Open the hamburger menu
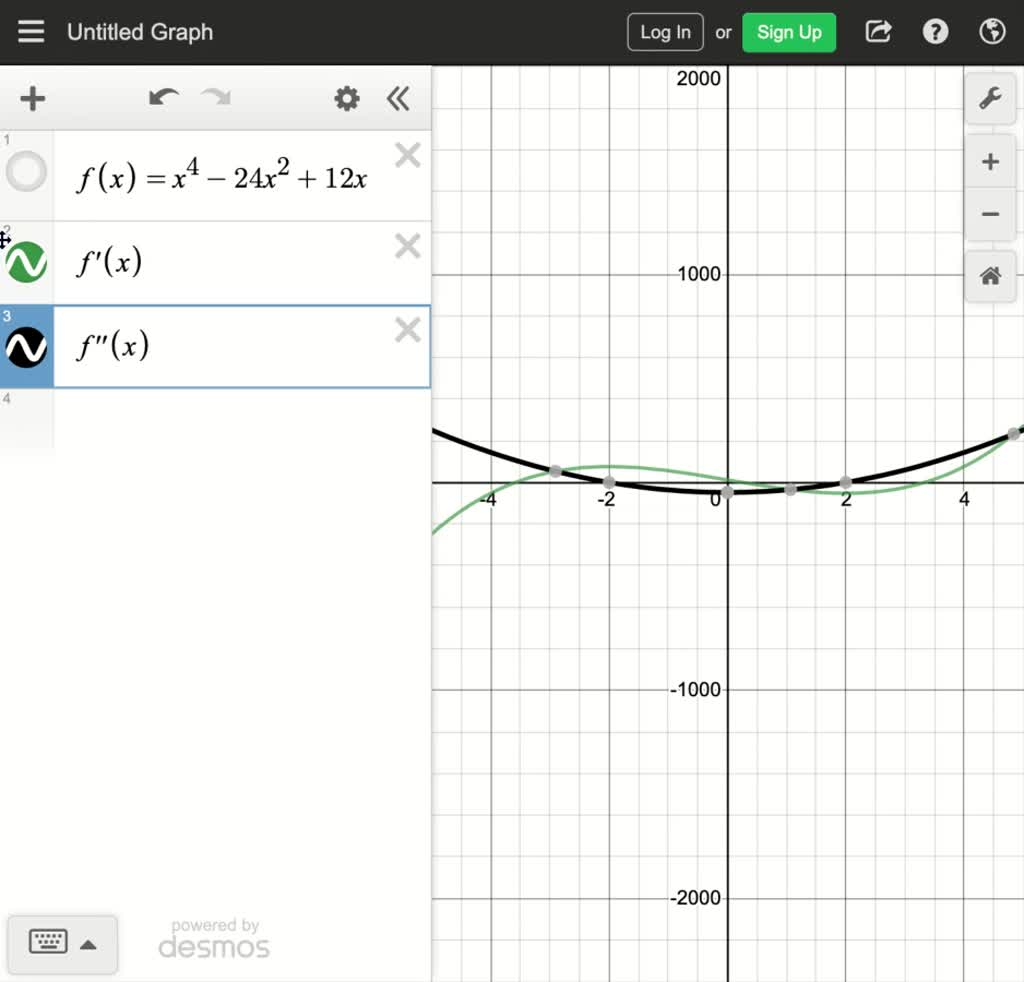This screenshot has width=1024, height=982. click(31, 31)
